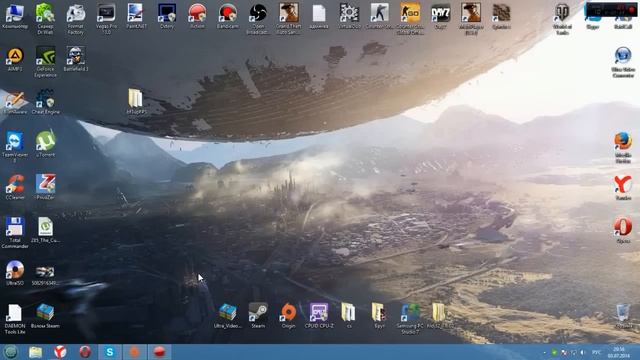This screenshot has height=360, width=640.
Task: Open uTorrent shortcut
Action: 45,144
